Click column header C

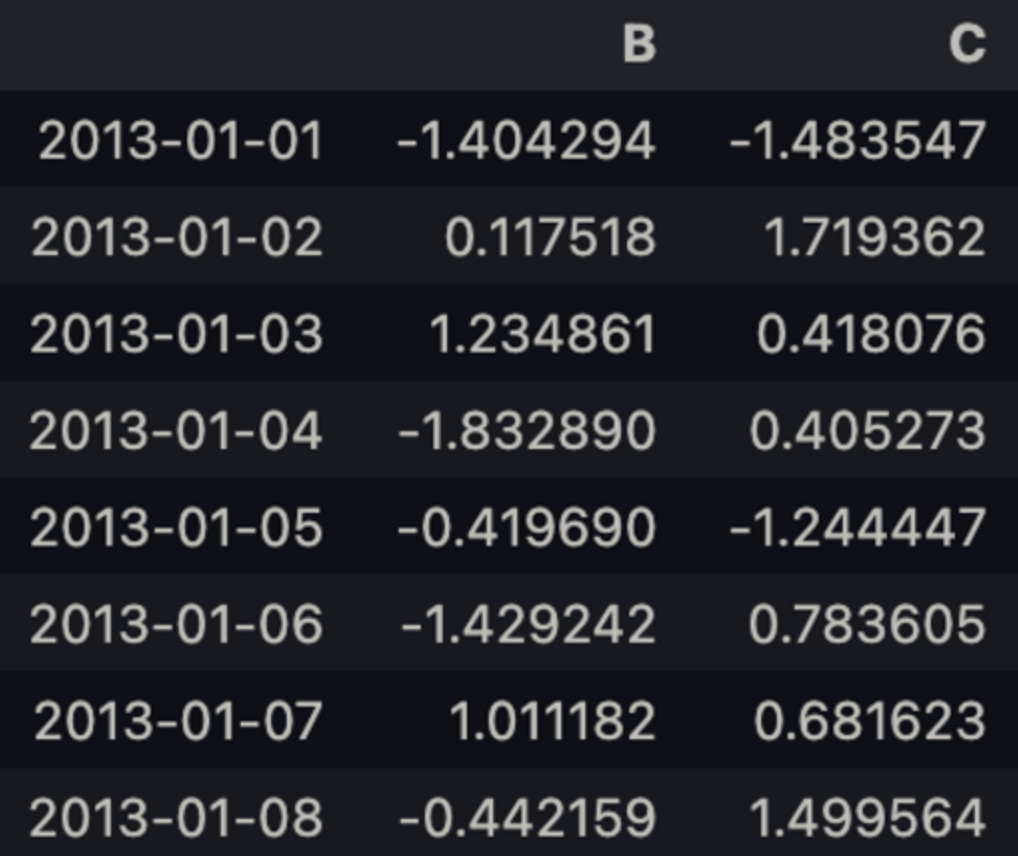[x=967, y=44]
